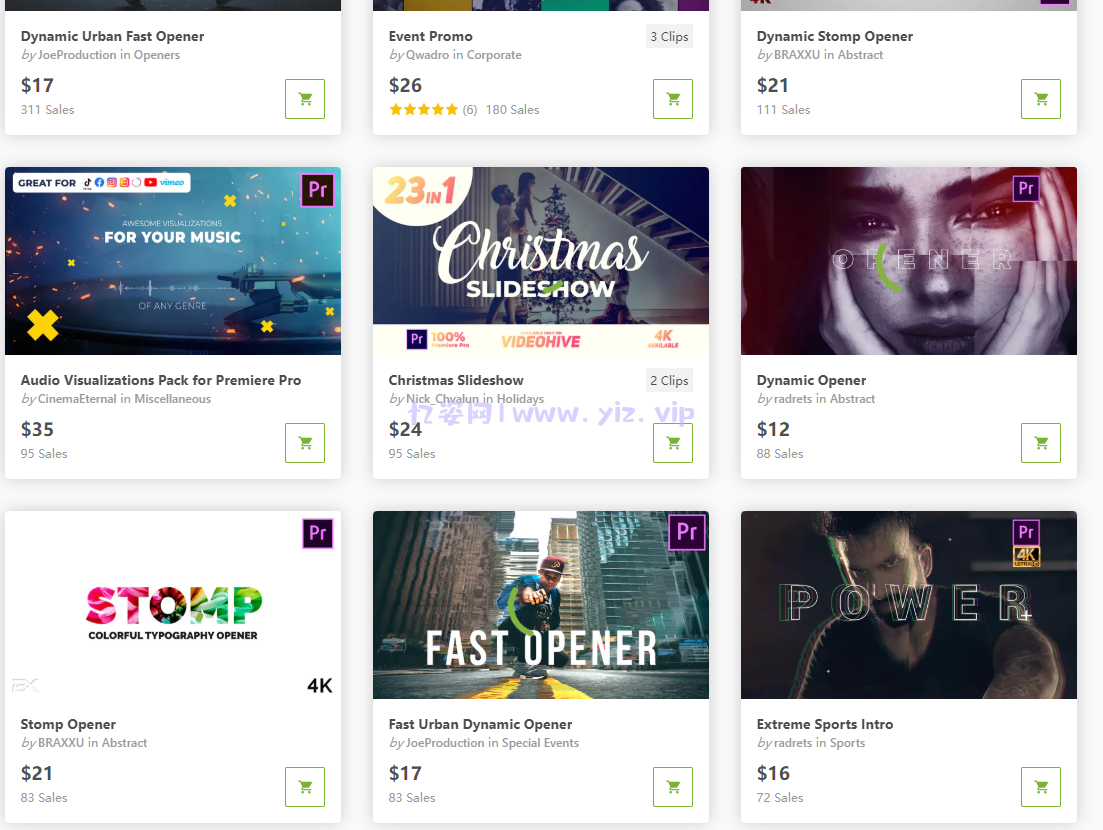The height and width of the screenshot is (830, 1103).
Task: Open the Sports category link
Action: pos(847,743)
